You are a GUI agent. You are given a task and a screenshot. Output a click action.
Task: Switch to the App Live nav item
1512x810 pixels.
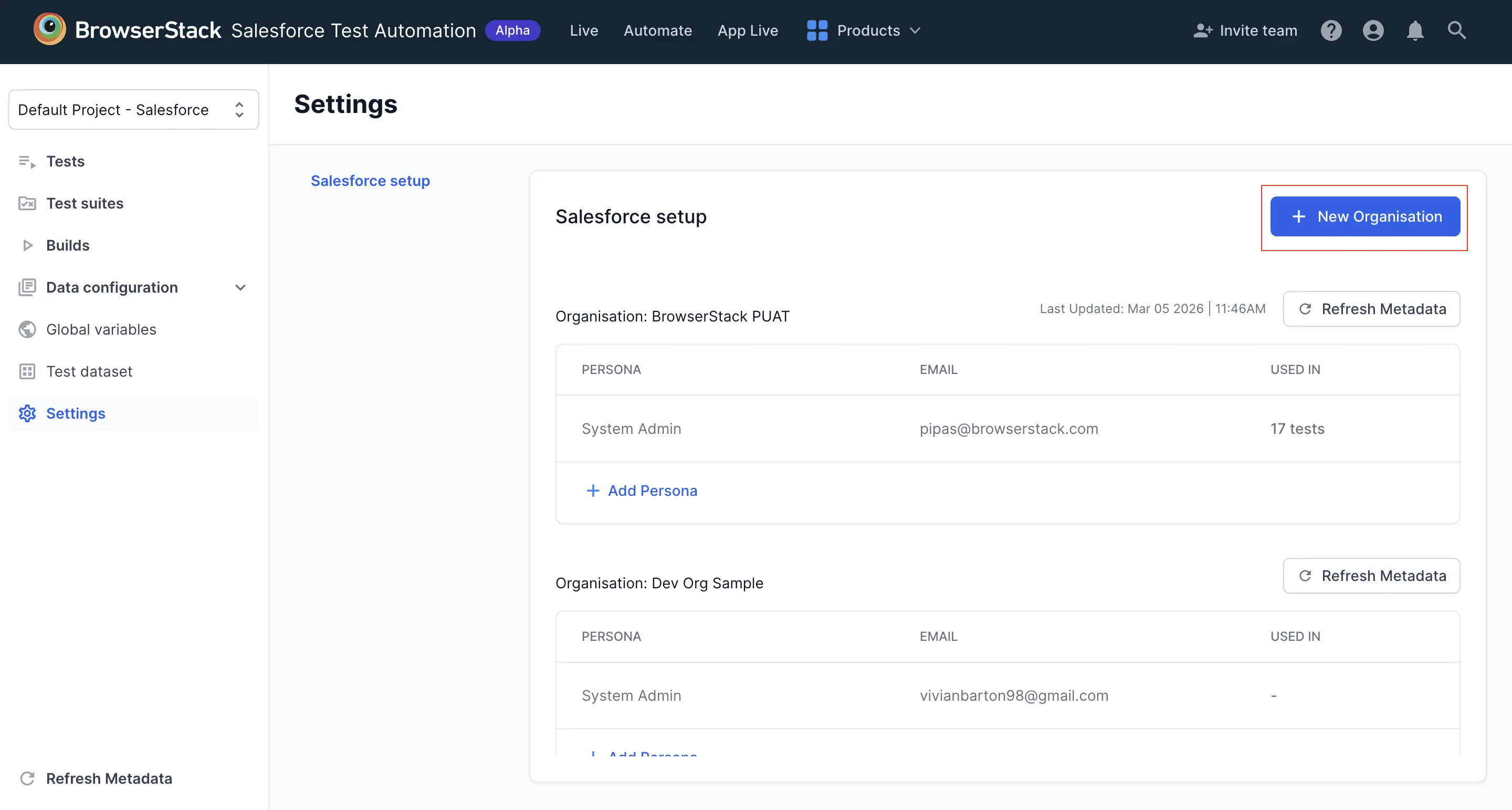tap(747, 30)
